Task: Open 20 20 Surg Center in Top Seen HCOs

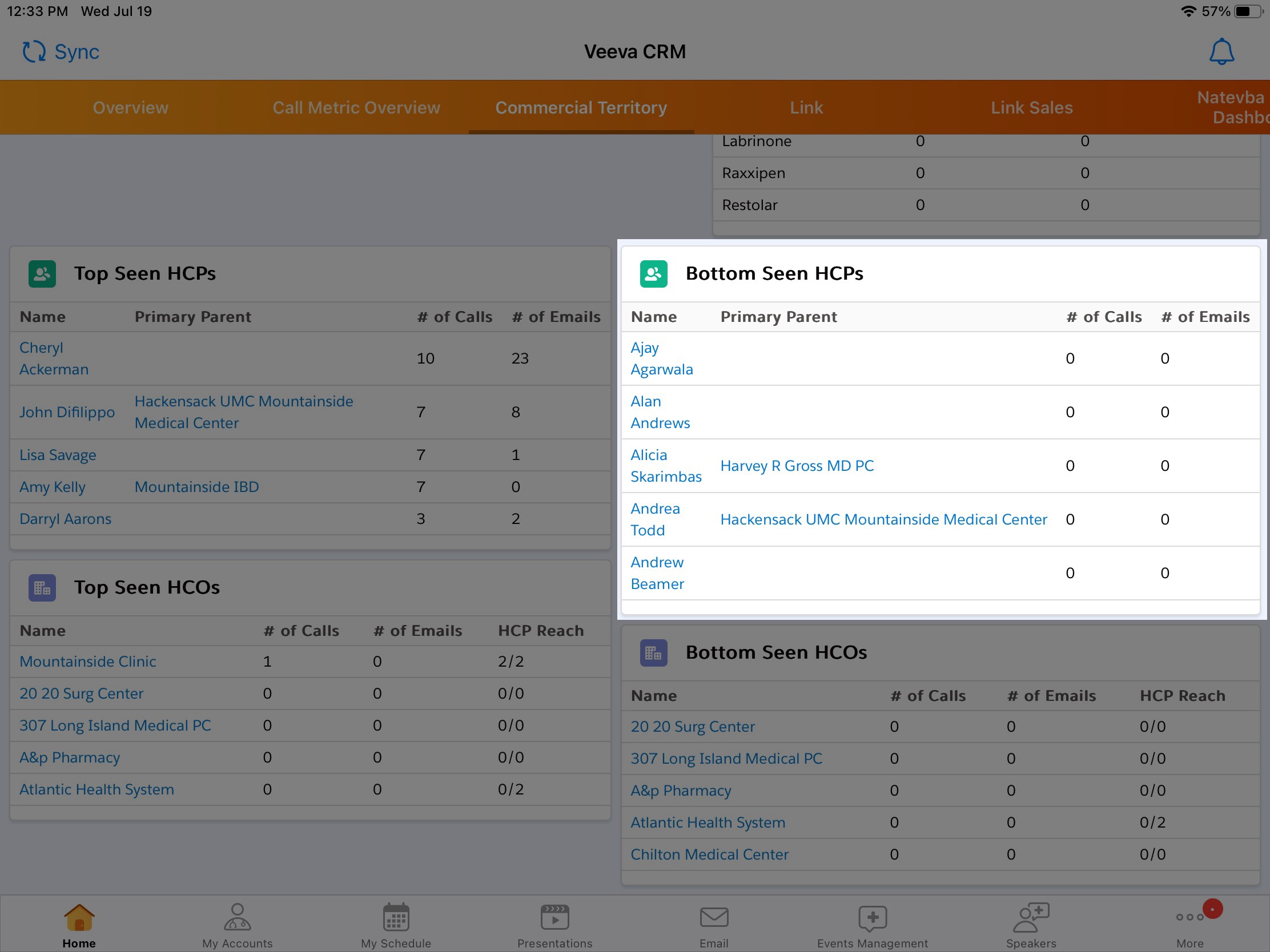Action: coord(82,693)
